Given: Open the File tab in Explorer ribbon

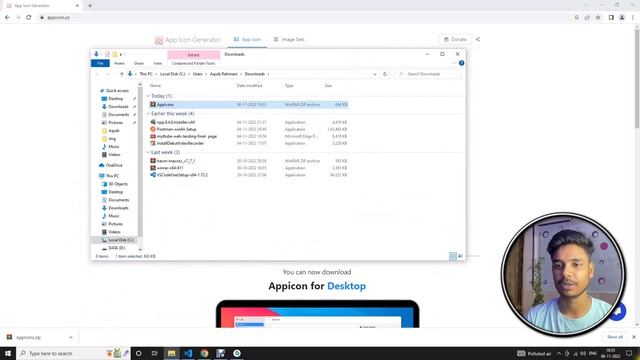Looking at the screenshot, I should [100, 63].
